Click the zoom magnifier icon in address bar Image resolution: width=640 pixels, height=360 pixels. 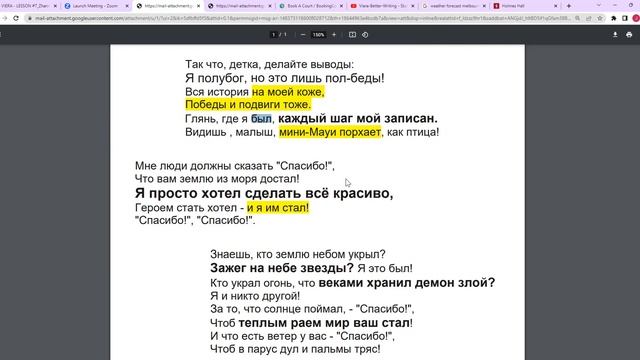tap(578, 18)
